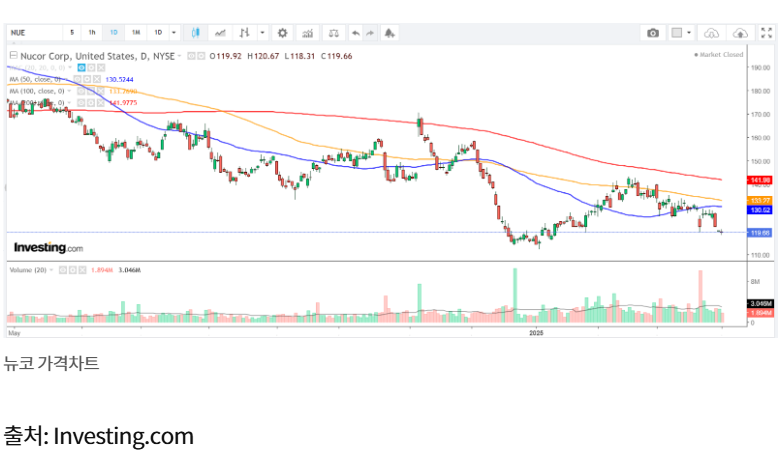This screenshot has height=456, width=782.
Task: Open the Volume (20) dropdown arrow
Action: [x=51, y=270]
